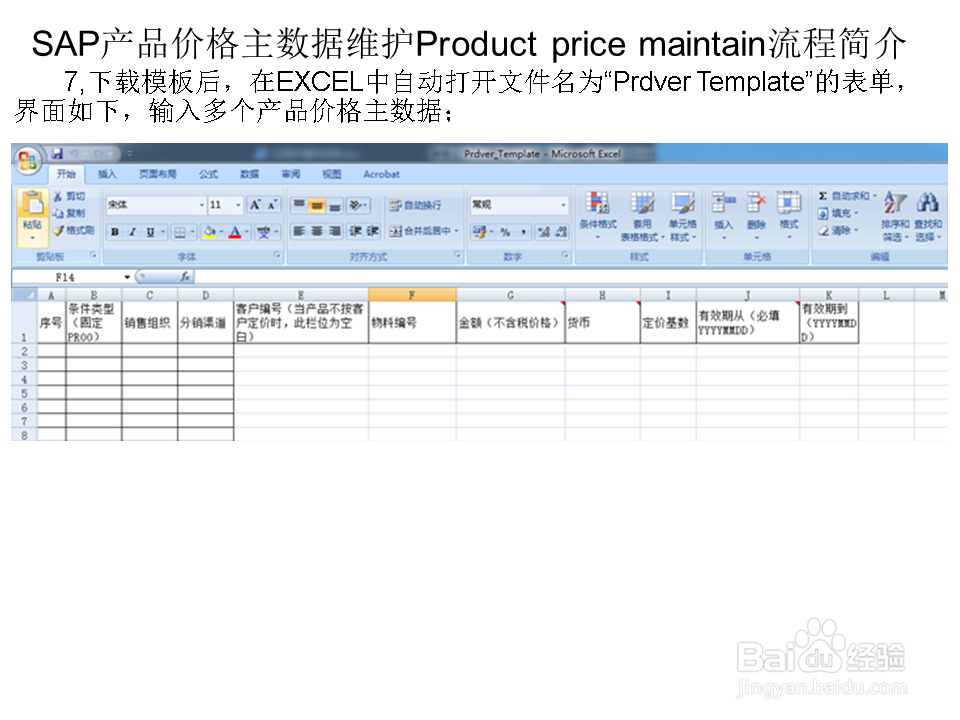Viewport: 960px width, 720px height.
Task: Open fill color dropdown arrow
Action: point(221,232)
